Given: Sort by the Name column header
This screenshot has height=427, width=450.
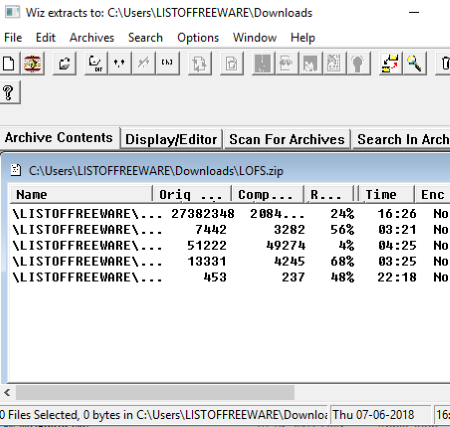Looking at the screenshot, I should [x=81, y=195].
